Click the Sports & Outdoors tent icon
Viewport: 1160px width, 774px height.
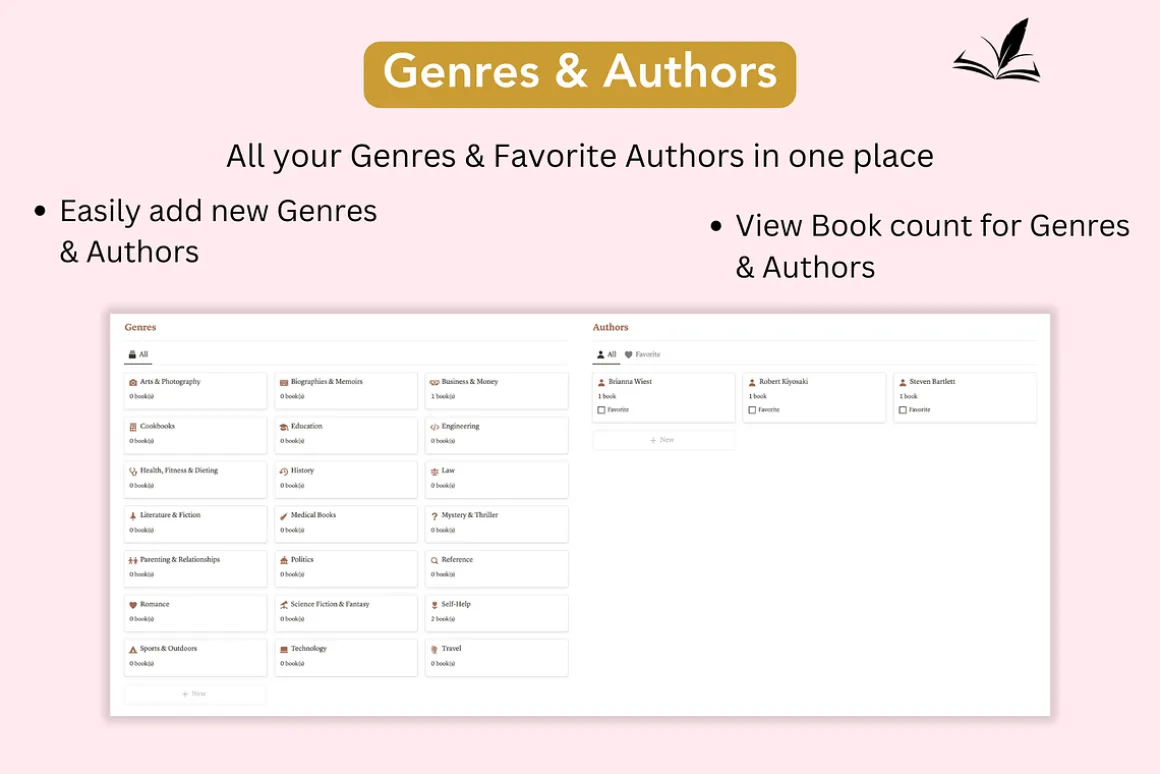[x=133, y=649]
